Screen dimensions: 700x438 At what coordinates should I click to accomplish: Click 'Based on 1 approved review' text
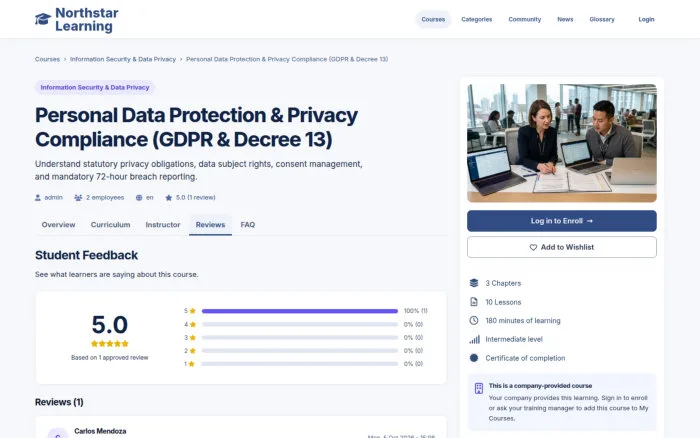click(110, 358)
